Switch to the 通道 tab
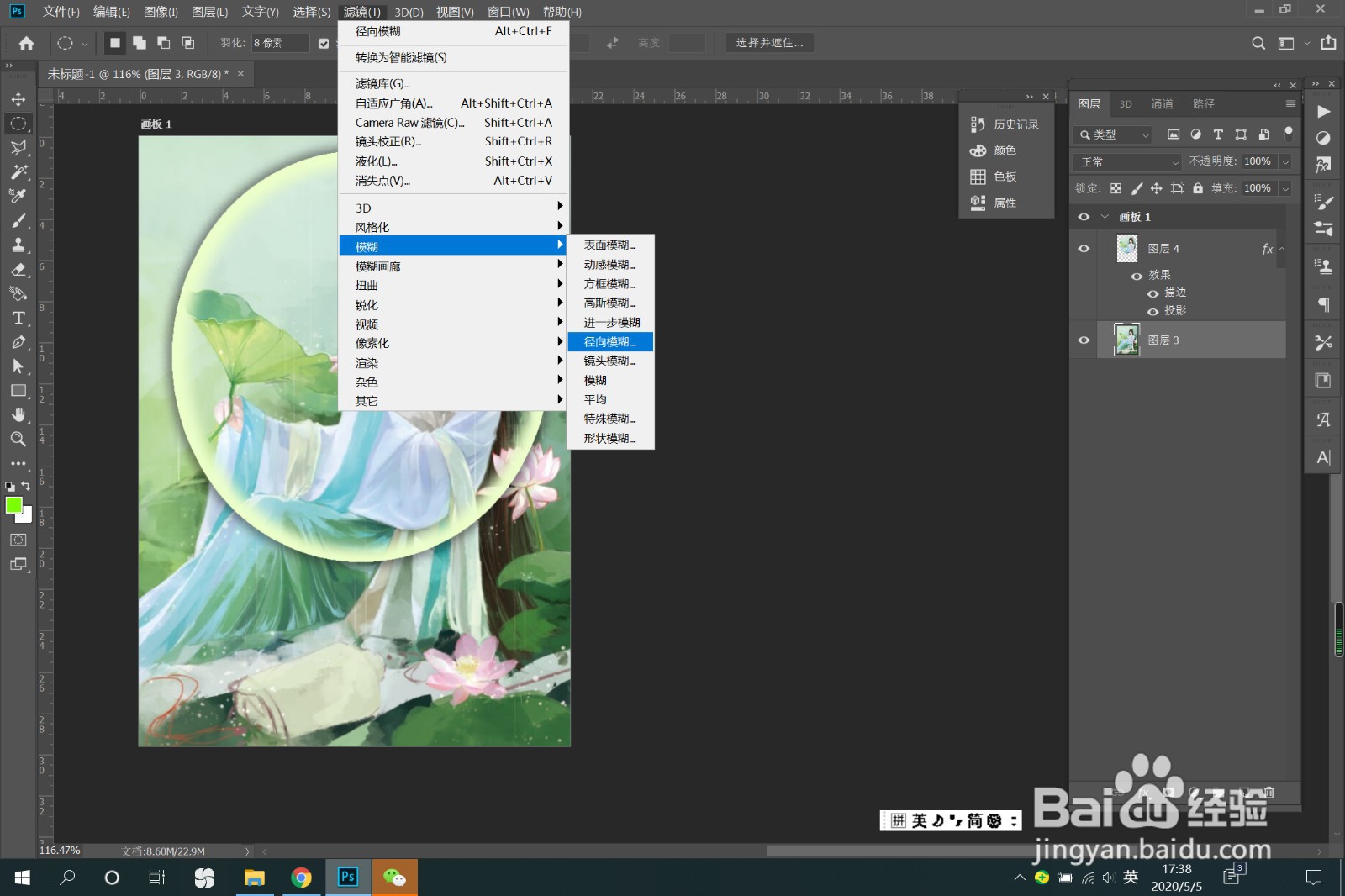This screenshot has width=1345, height=896. click(x=1162, y=103)
